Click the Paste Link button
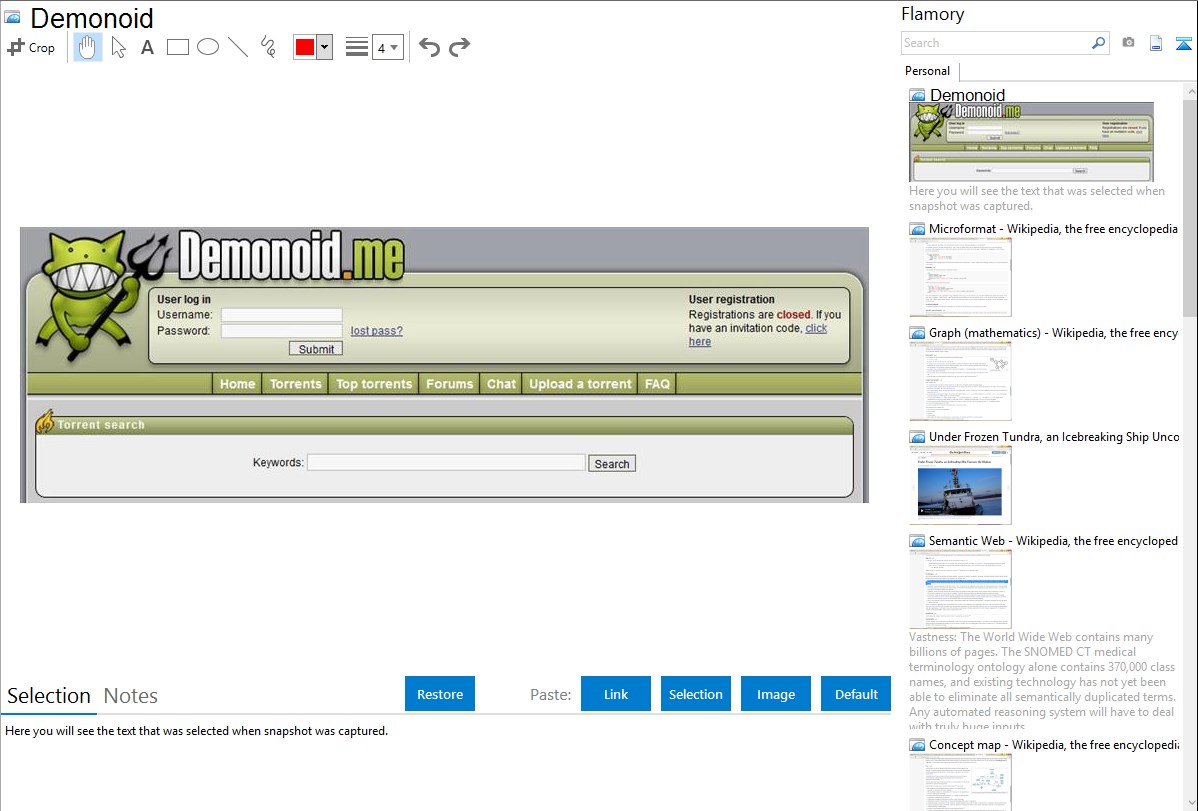 pos(616,694)
